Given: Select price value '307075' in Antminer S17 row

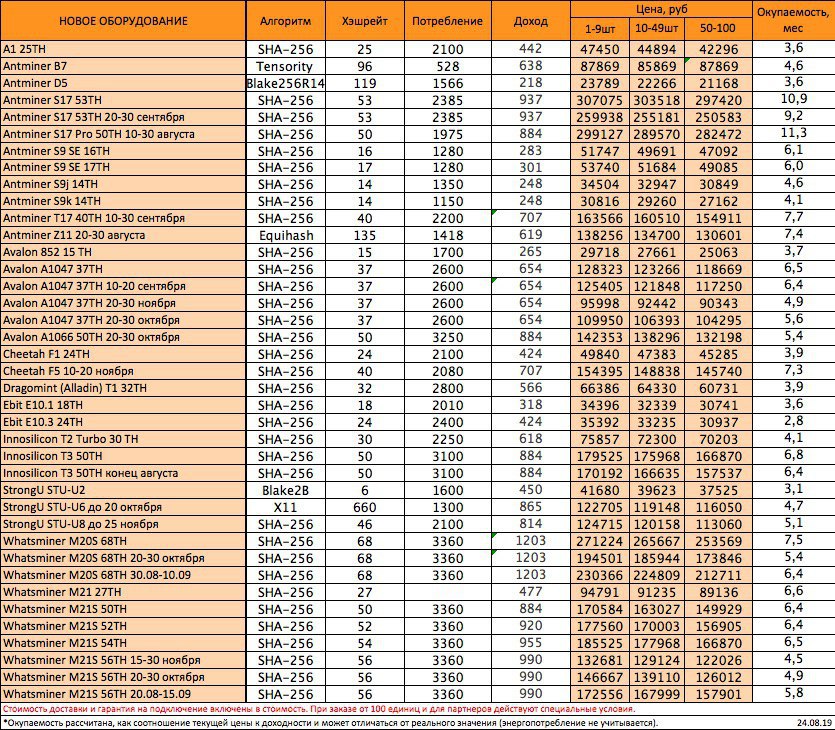Looking at the screenshot, I should click(600, 100).
